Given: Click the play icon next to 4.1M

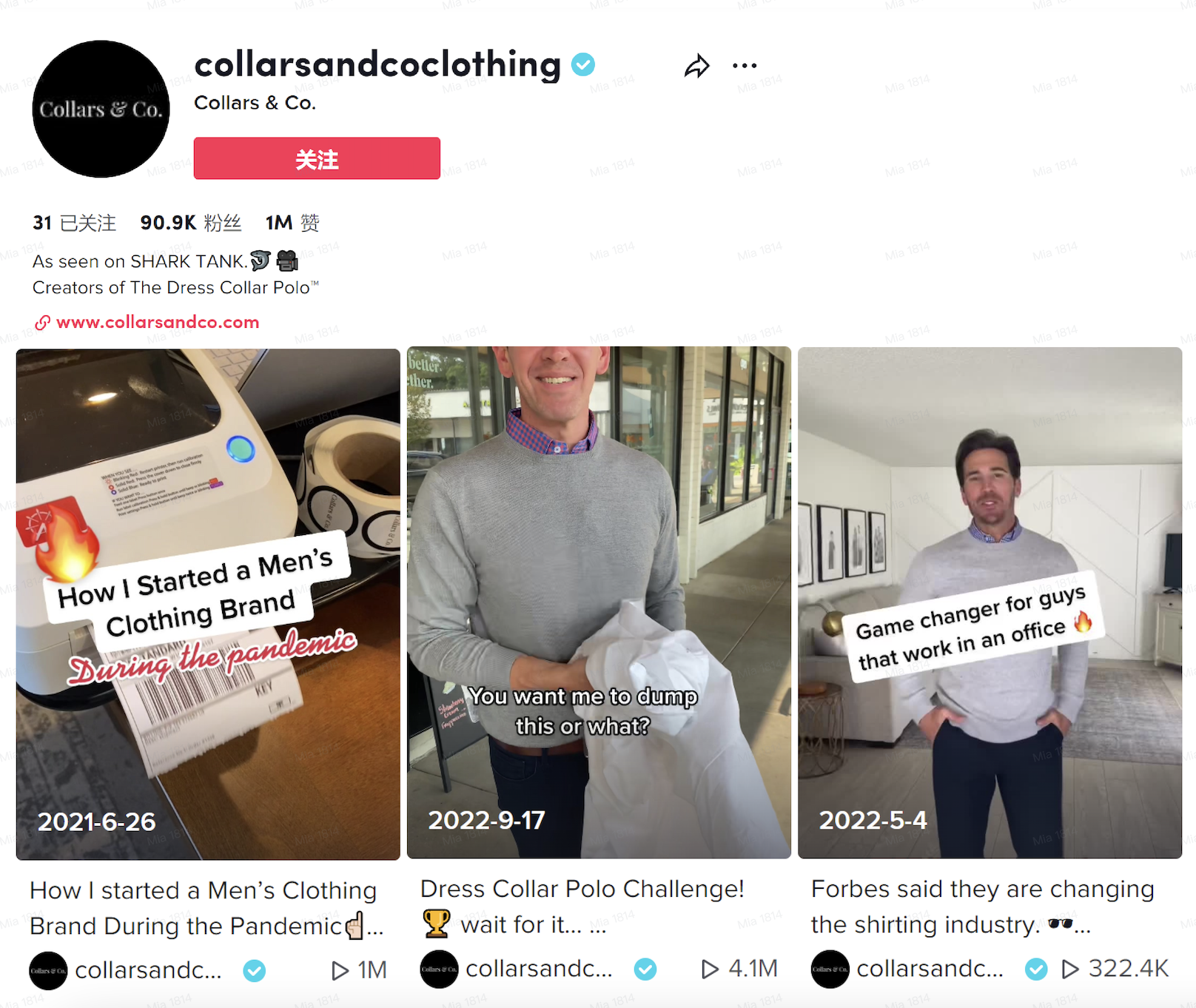Looking at the screenshot, I should (710, 969).
